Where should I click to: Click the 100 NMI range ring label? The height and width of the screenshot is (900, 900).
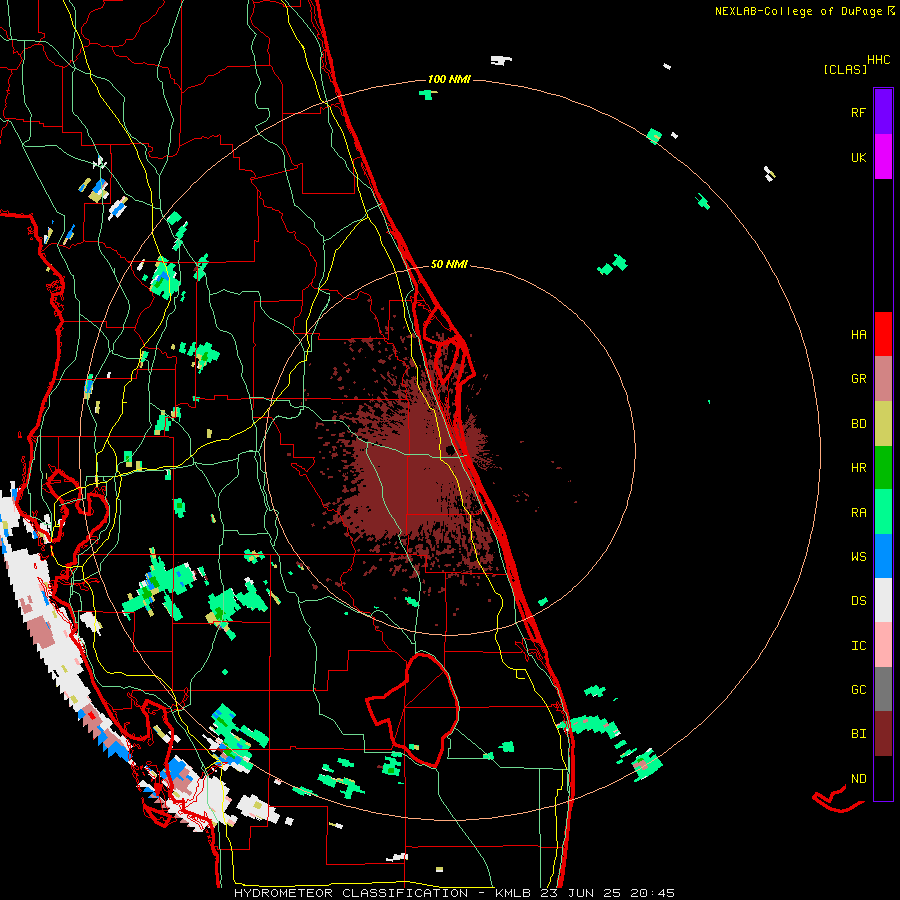pyautogui.click(x=449, y=79)
